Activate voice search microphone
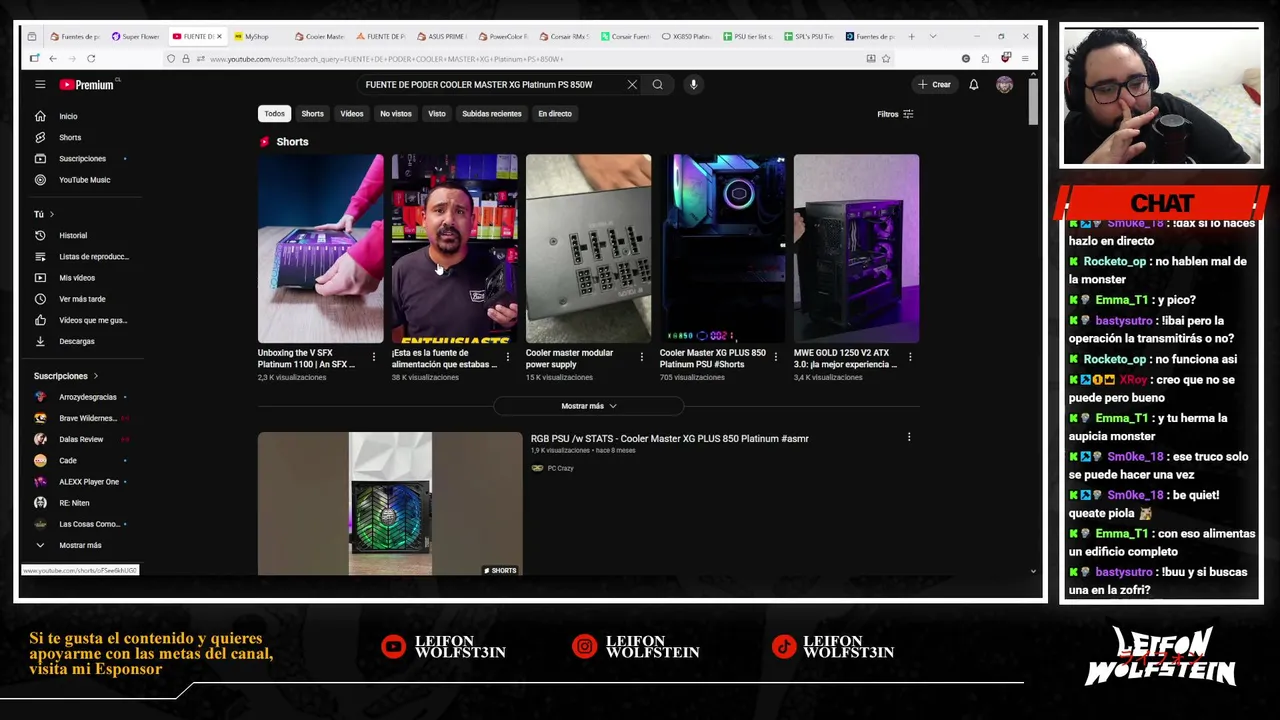Image resolution: width=1280 pixels, height=720 pixels. pos(693,85)
